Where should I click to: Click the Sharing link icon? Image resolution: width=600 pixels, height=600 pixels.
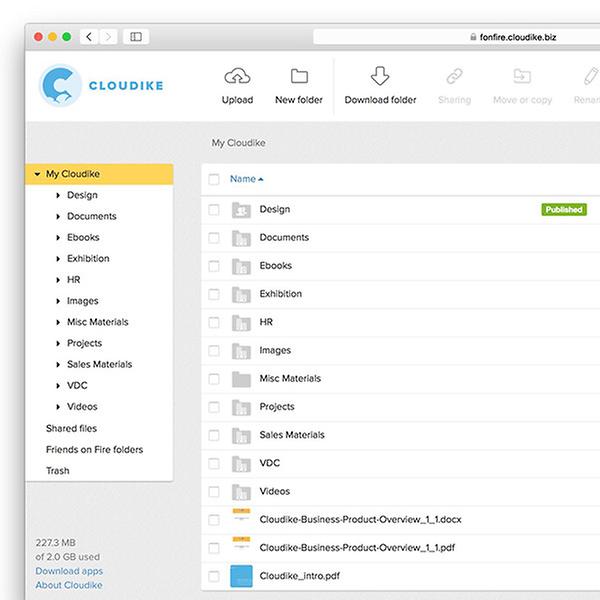click(455, 76)
